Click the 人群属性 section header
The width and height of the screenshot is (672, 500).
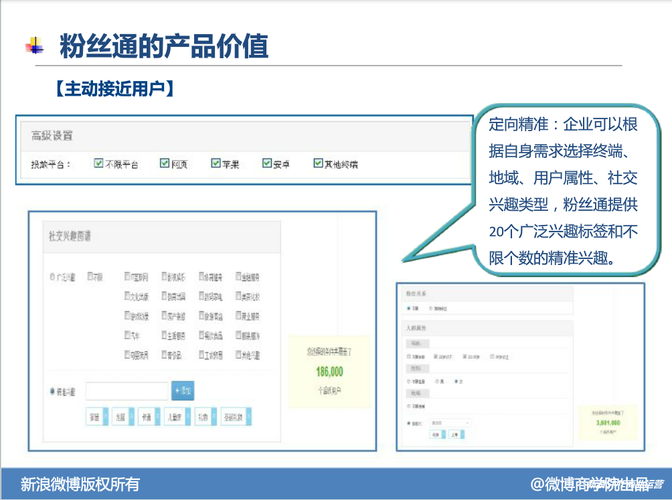(x=488, y=328)
